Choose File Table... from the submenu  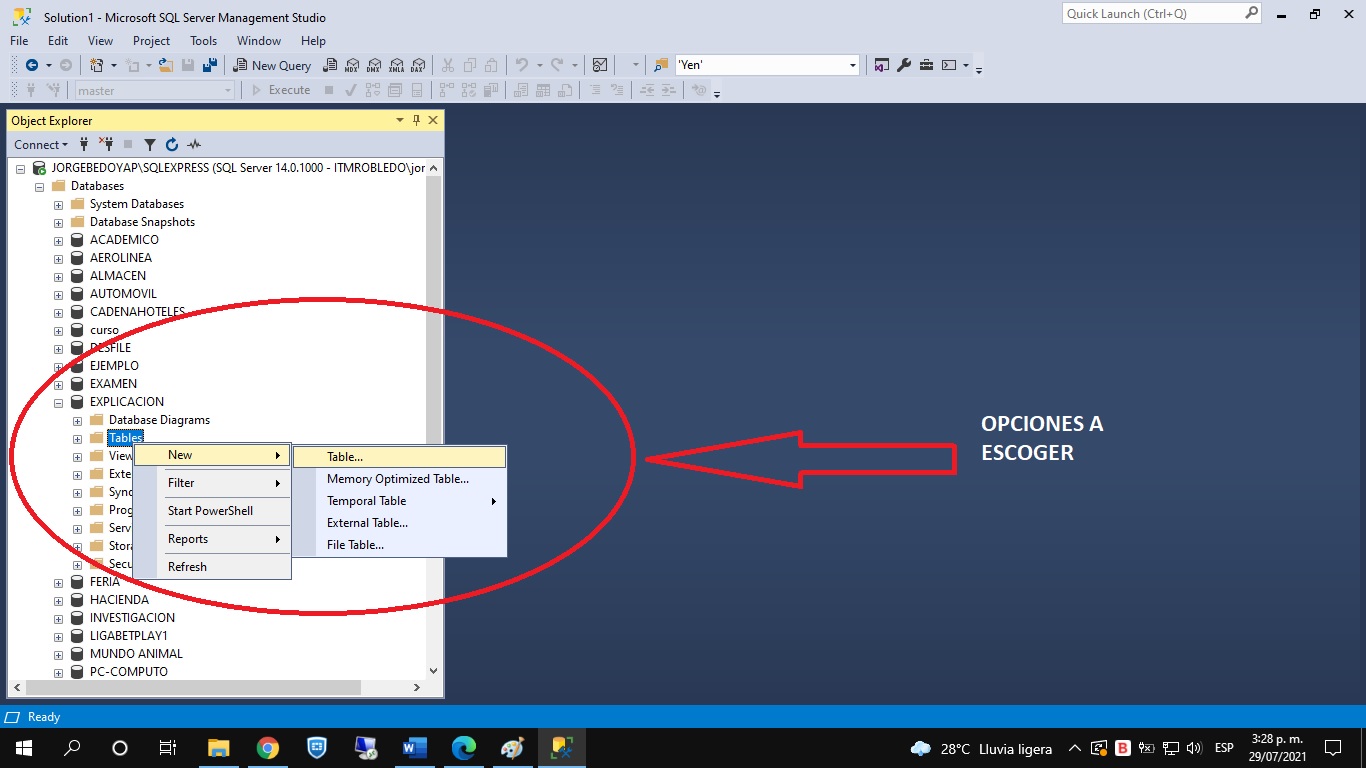point(400,545)
